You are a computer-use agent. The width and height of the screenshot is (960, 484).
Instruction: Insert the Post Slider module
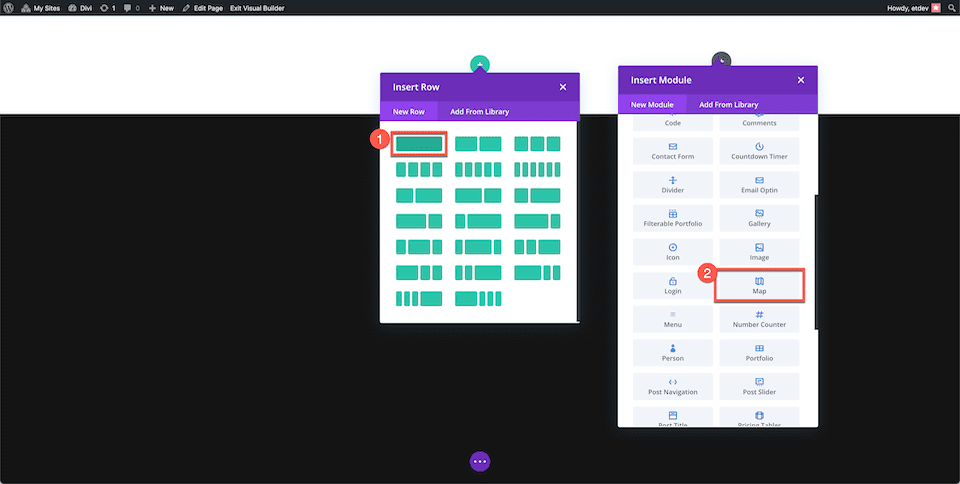[759, 387]
